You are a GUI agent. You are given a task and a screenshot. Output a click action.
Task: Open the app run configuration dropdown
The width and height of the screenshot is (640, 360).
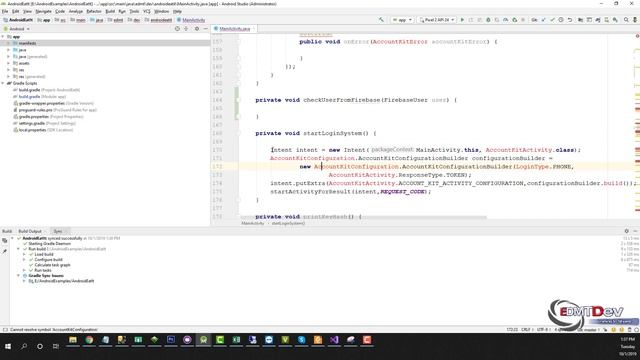[x=402, y=20]
